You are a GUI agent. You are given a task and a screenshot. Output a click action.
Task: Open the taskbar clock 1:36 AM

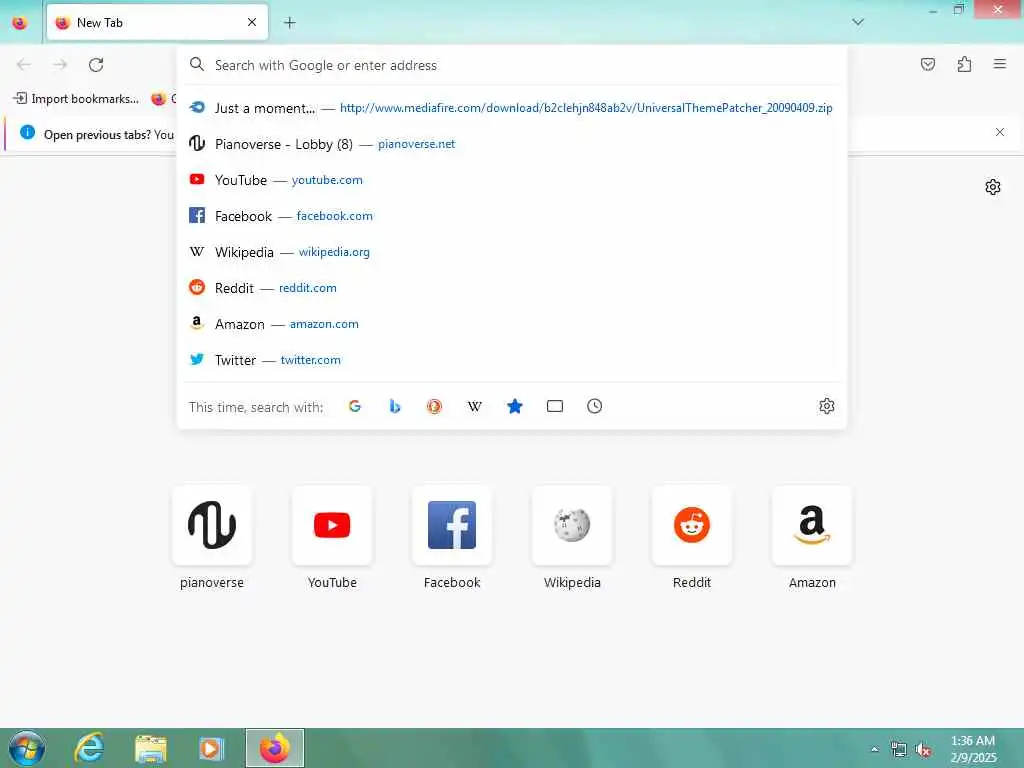973,749
